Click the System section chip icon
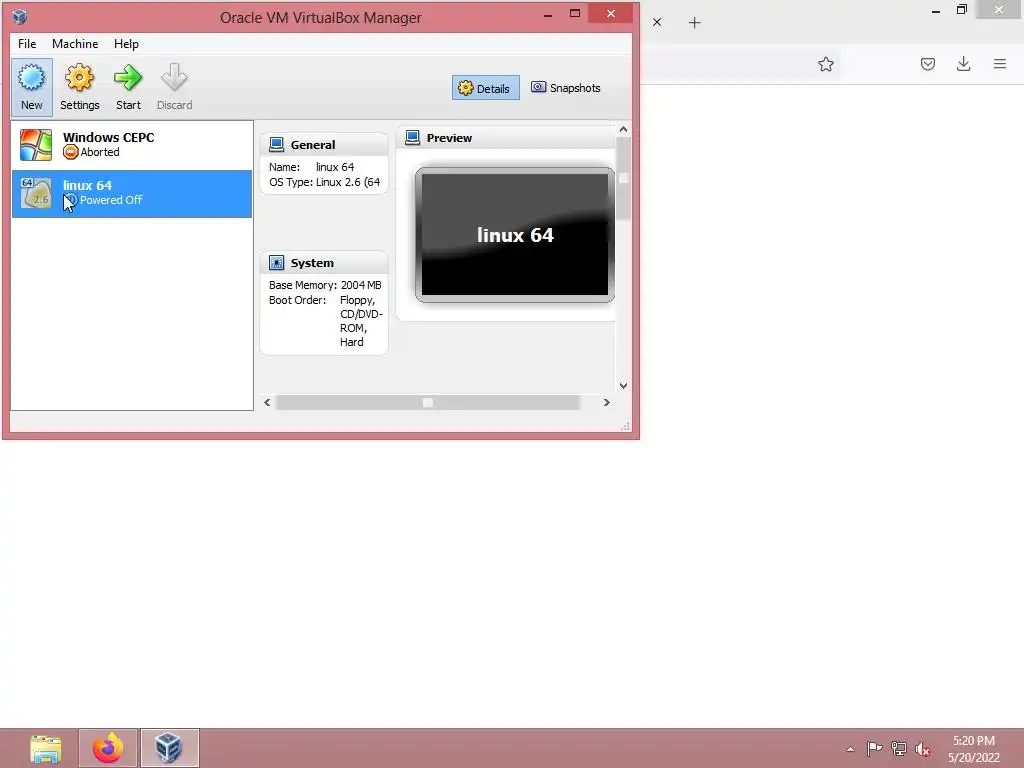 (x=277, y=263)
